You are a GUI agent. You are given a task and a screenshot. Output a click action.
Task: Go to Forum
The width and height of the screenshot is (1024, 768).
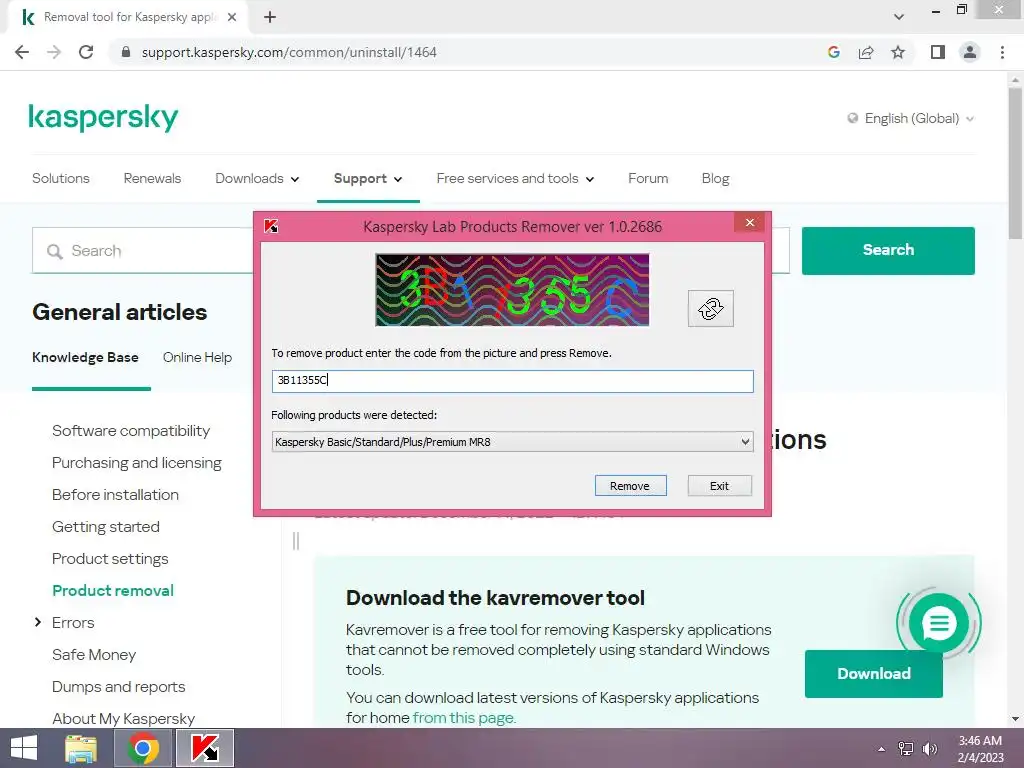[648, 178]
